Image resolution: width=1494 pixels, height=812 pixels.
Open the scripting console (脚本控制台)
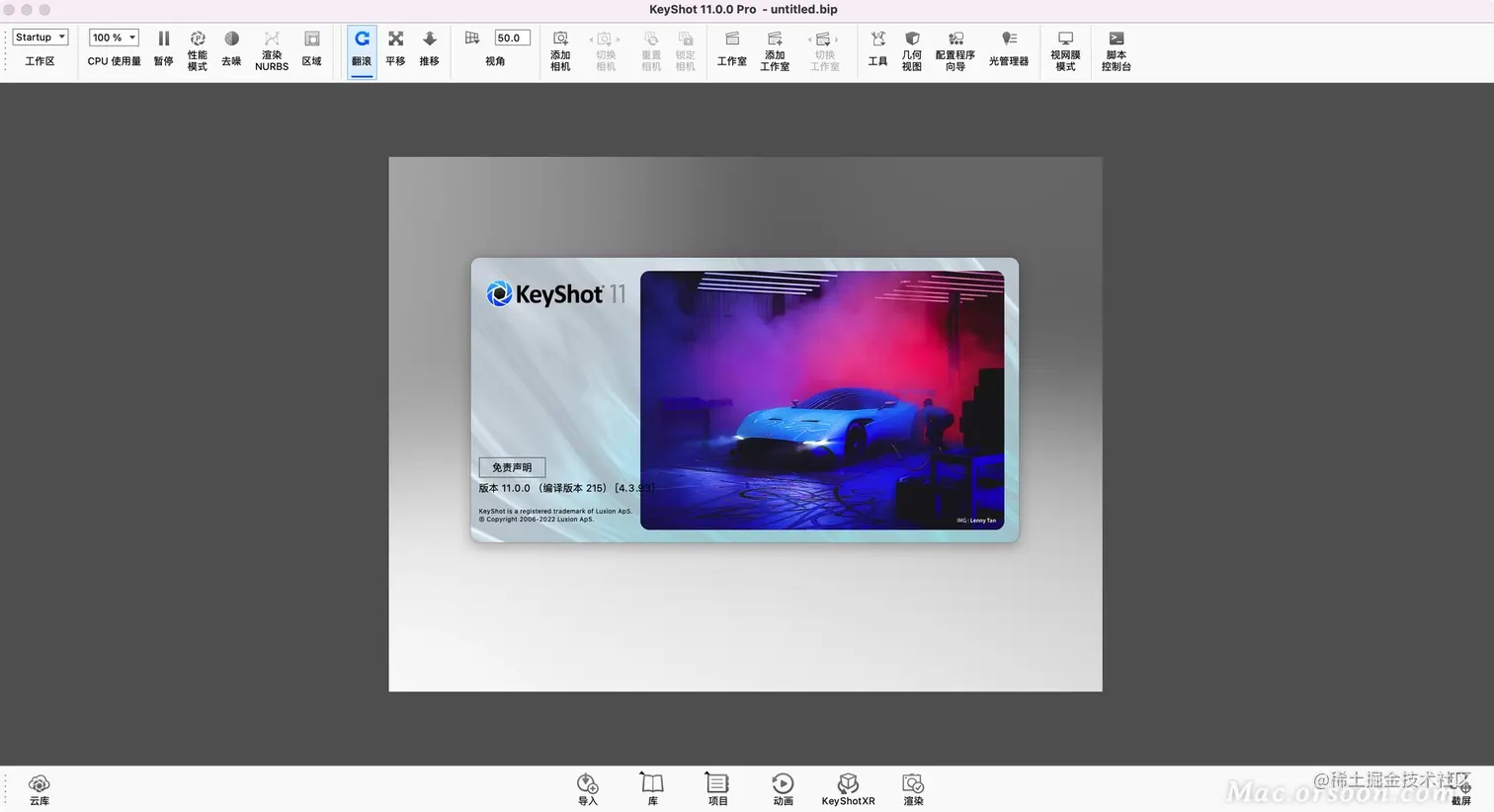1117,49
